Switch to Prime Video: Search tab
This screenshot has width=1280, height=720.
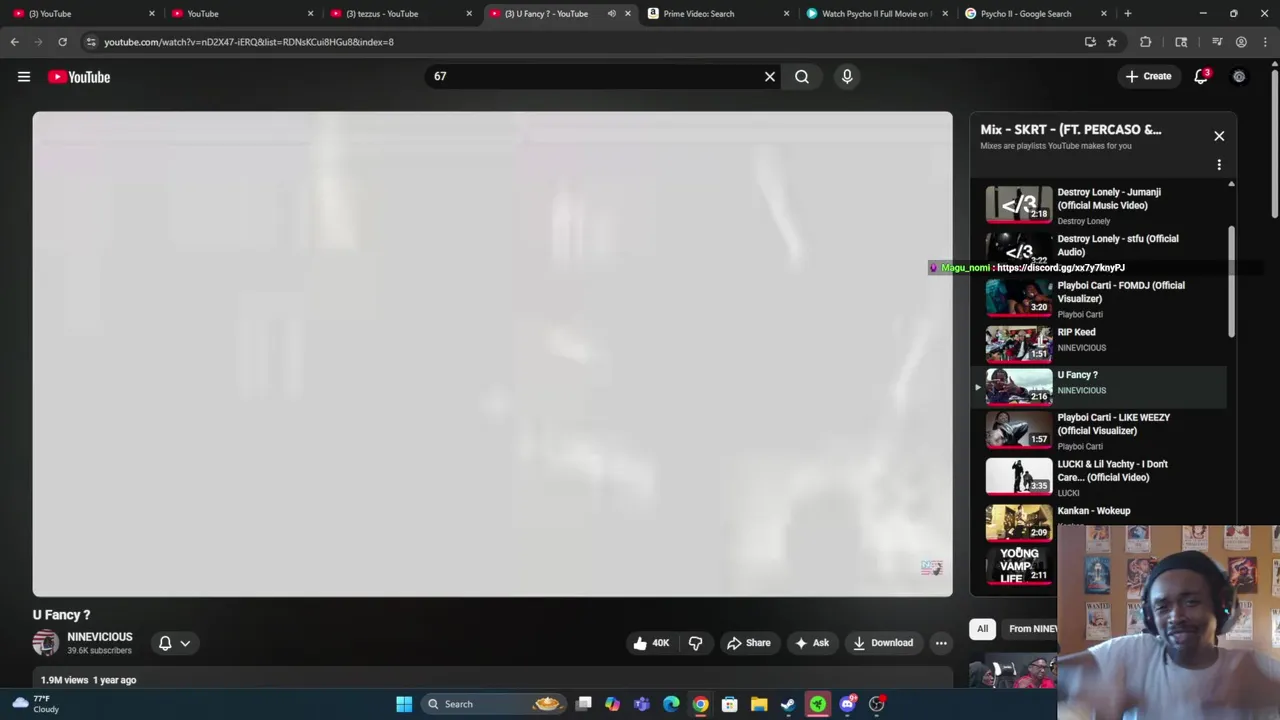[x=718, y=14]
